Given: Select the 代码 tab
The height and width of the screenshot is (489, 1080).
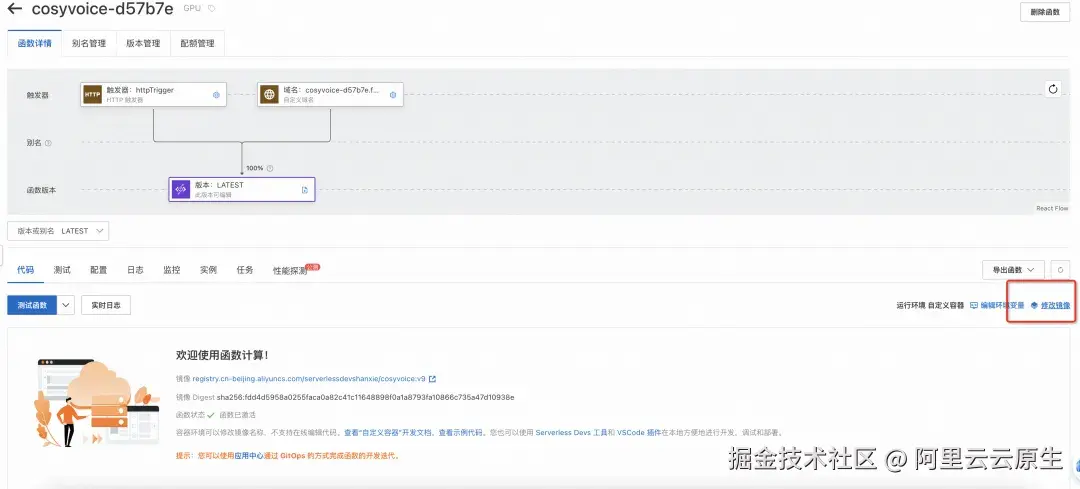Looking at the screenshot, I should (25, 270).
